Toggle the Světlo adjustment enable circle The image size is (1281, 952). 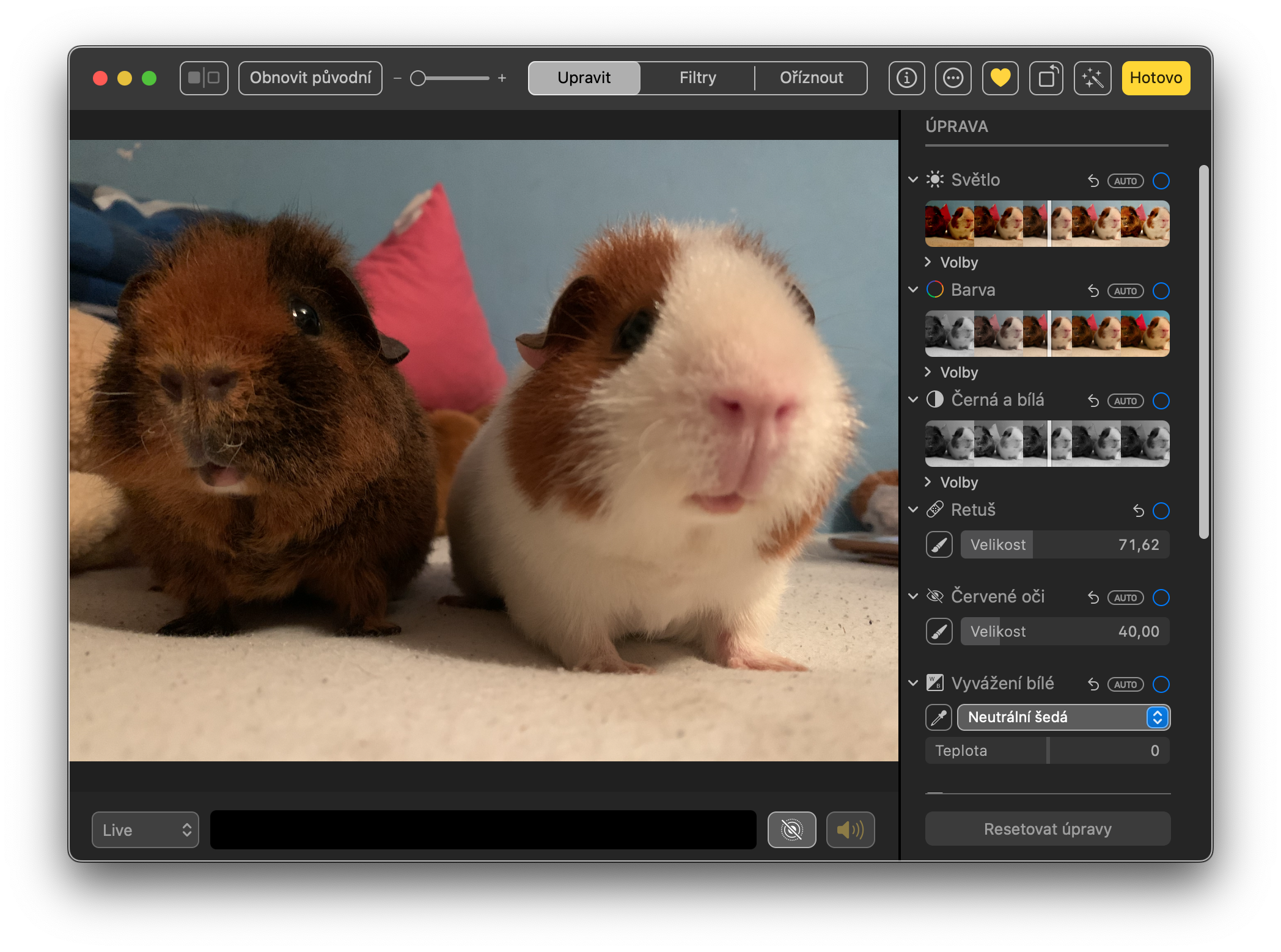(x=1161, y=181)
